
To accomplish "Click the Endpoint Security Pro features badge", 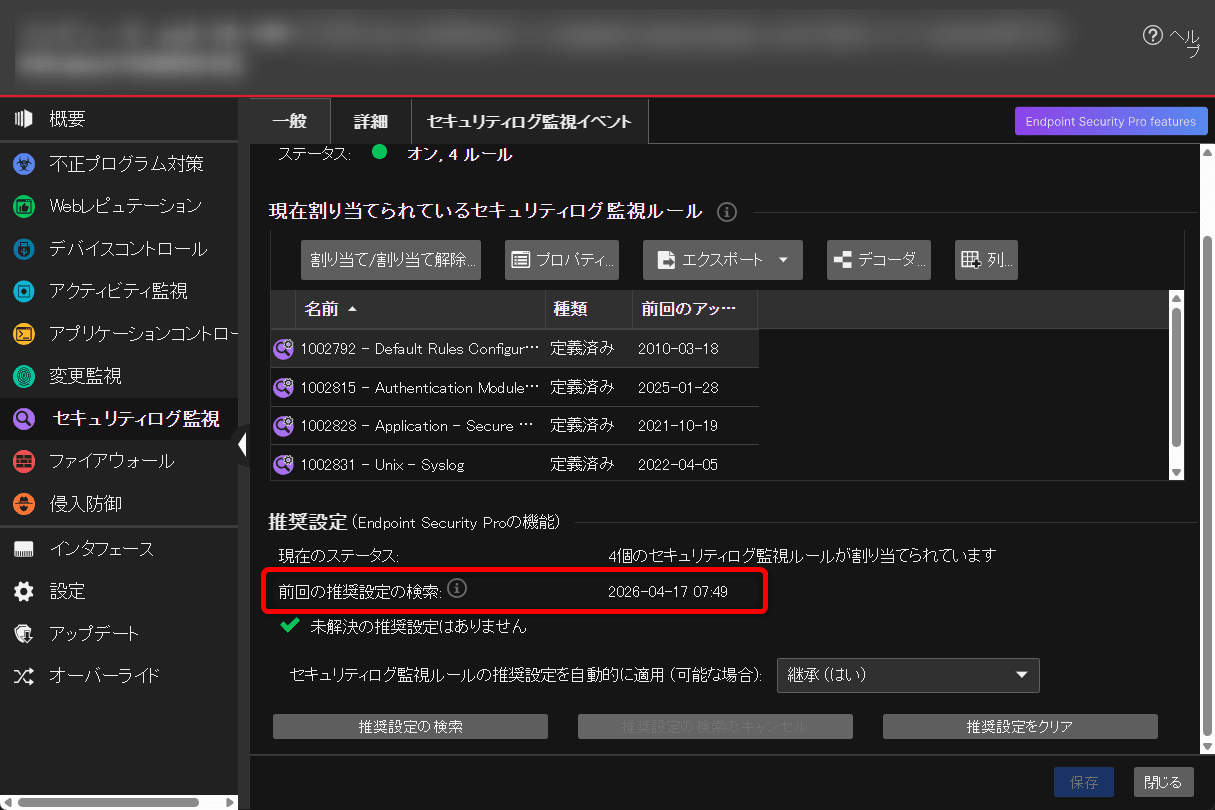I will (1110, 121).
